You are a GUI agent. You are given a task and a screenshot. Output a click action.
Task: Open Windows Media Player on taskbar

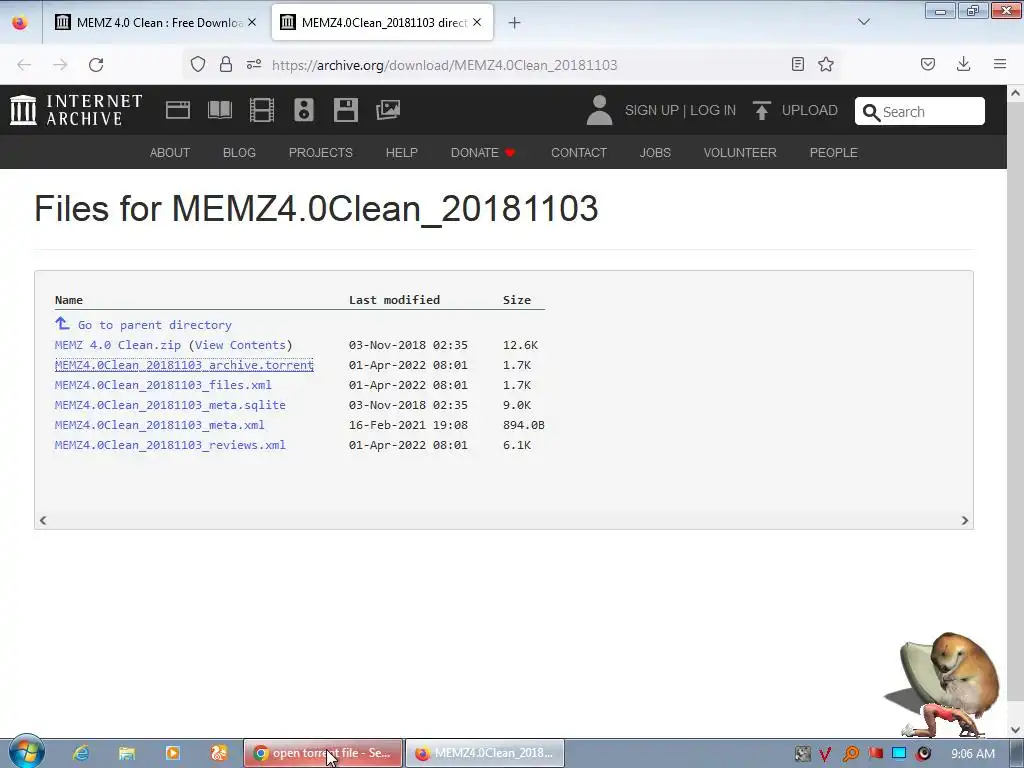(x=173, y=753)
